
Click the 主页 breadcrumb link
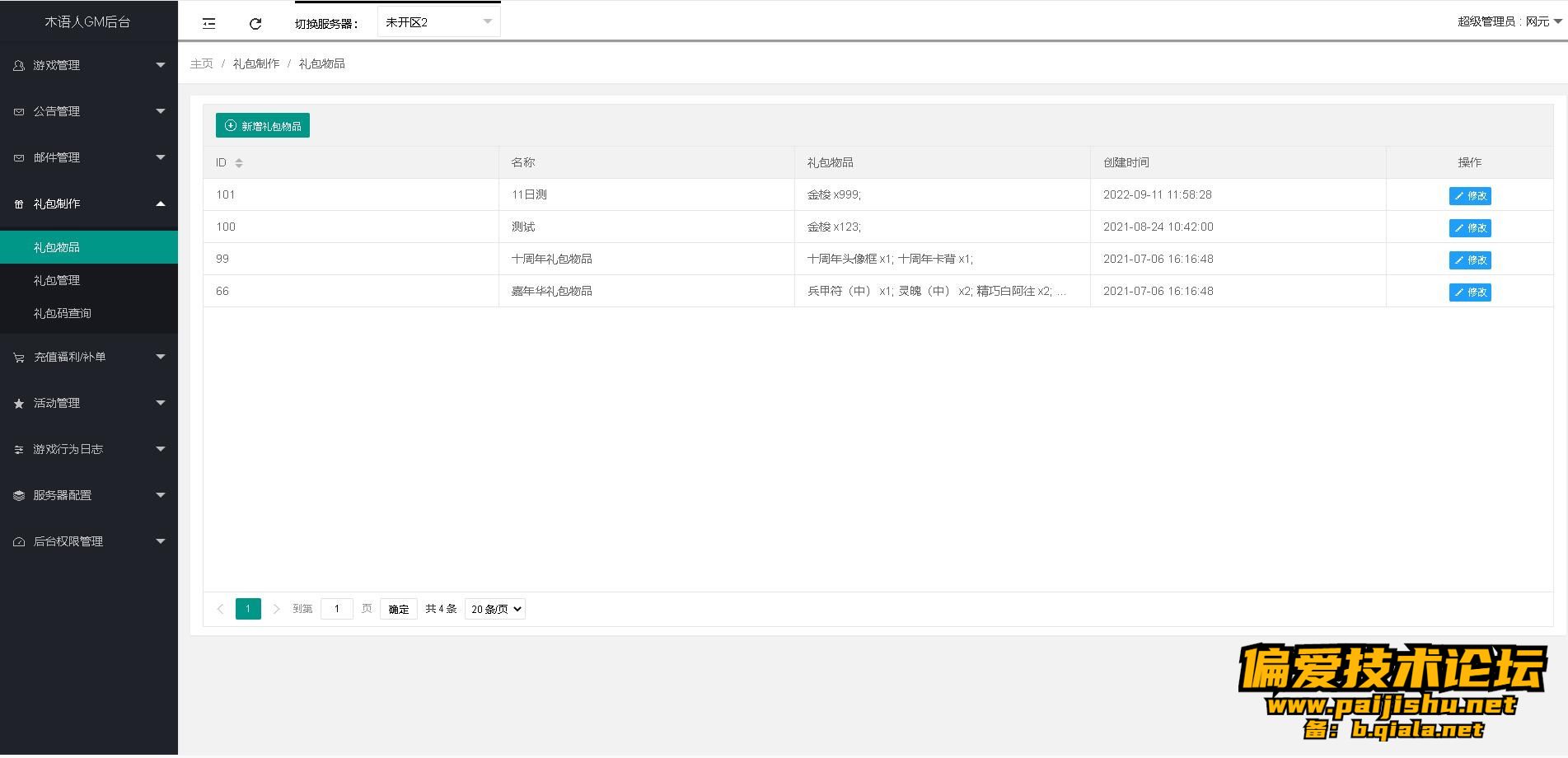[x=202, y=63]
